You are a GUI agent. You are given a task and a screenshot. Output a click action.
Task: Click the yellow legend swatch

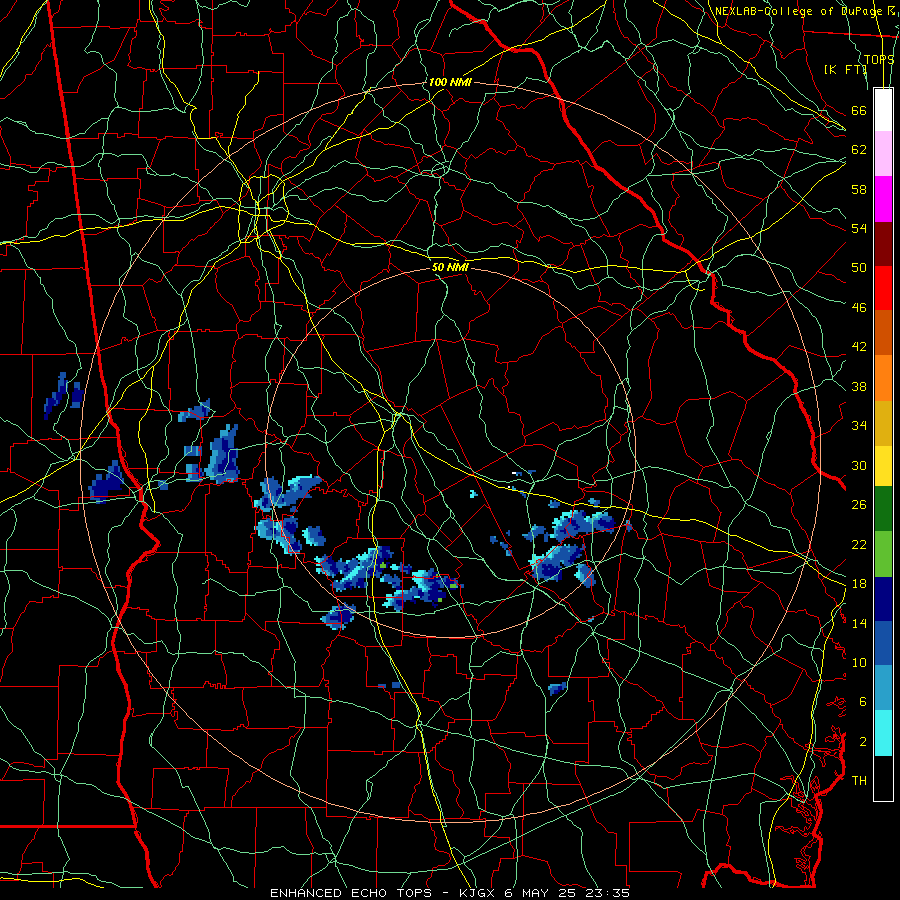(x=883, y=466)
